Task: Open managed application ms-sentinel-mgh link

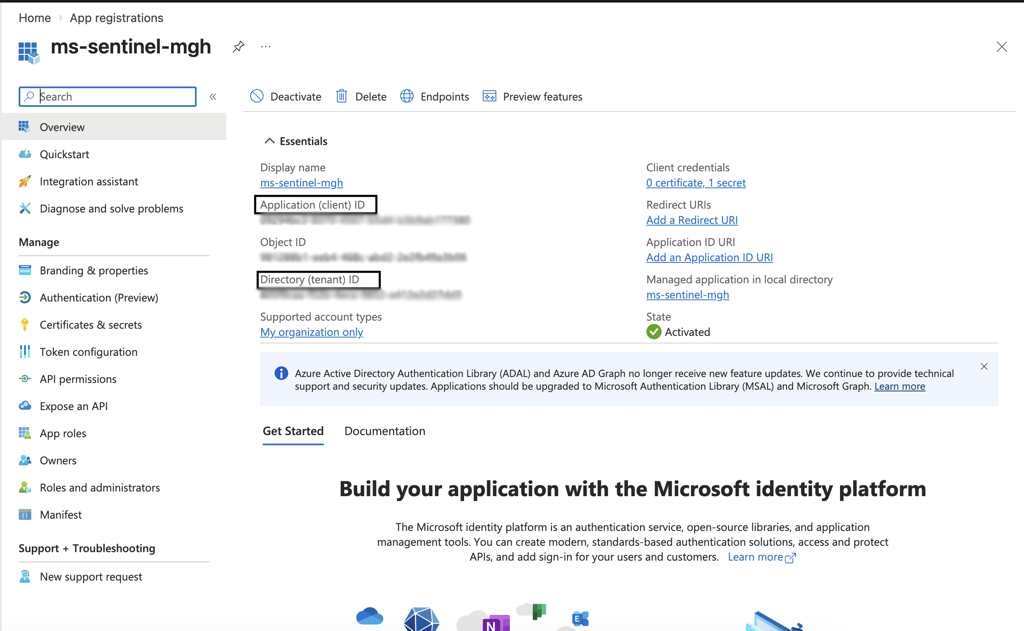Action: coord(688,295)
